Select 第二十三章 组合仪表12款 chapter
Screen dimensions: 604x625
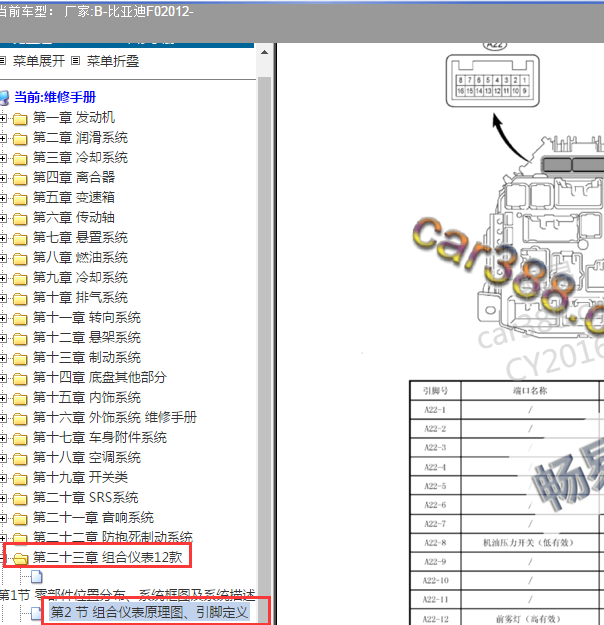tap(107, 558)
